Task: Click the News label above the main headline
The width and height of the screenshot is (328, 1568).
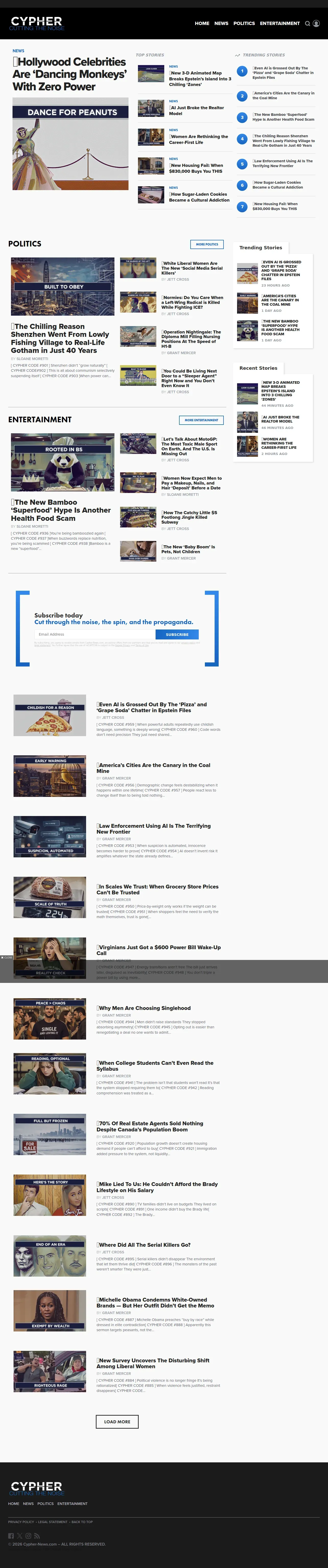Action: (x=18, y=51)
